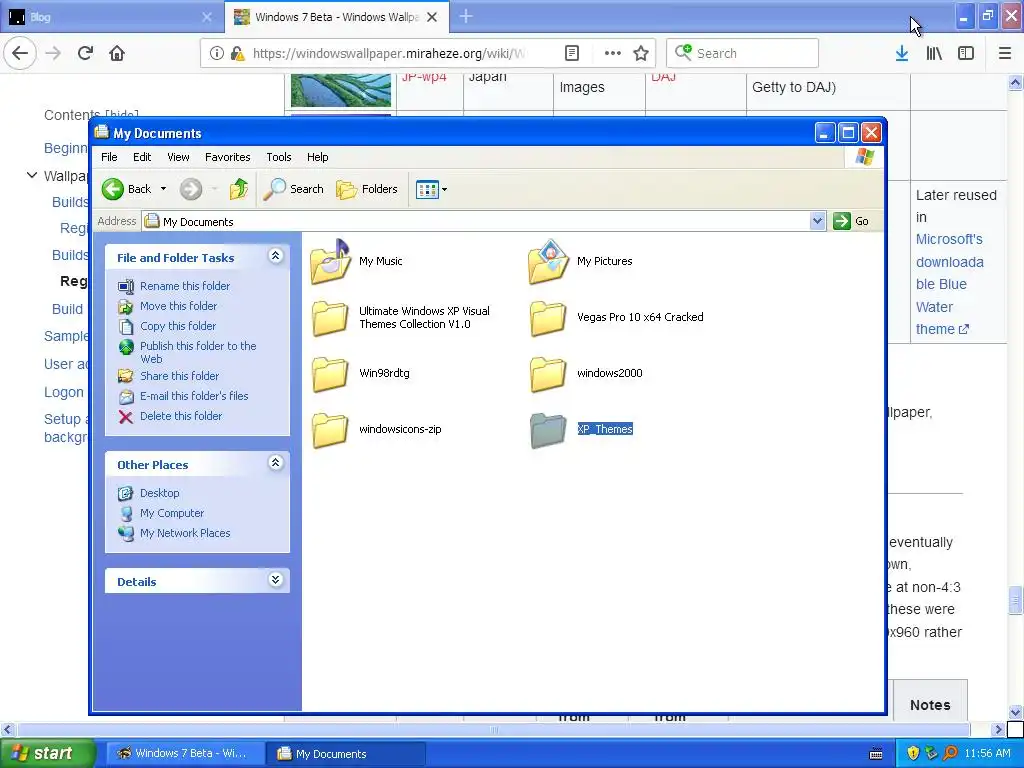Screen dimensions: 1024x768
Task: Go to My Computer in Other Places
Action: pyautogui.click(x=172, y=513)
